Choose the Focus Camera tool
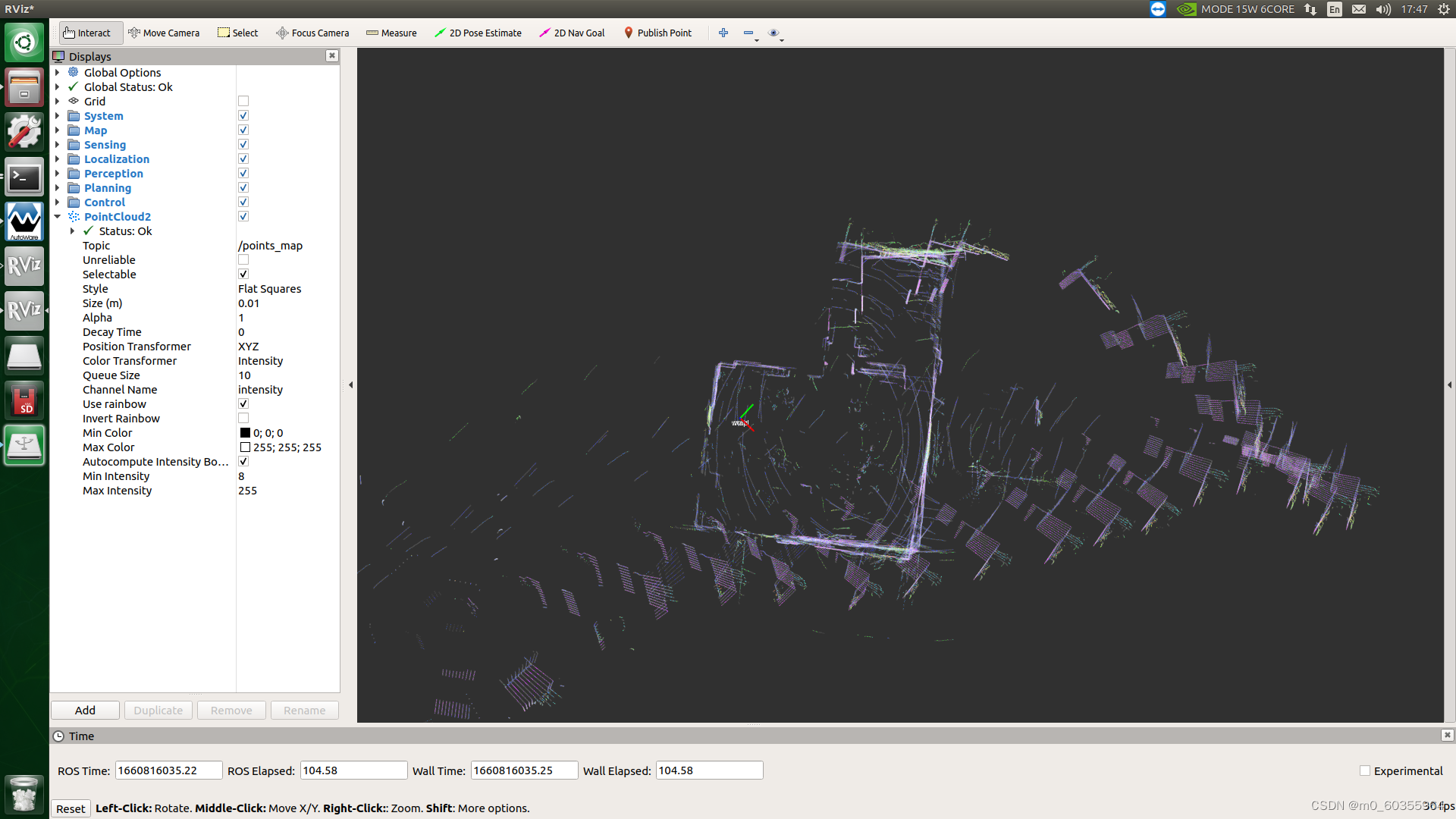The width and height of the screenshot is (1456, 819). [312, 33]
